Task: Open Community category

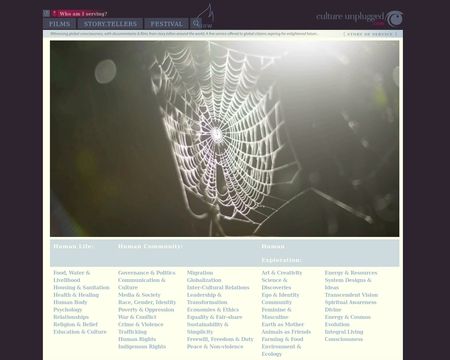Action: point(277,302)
